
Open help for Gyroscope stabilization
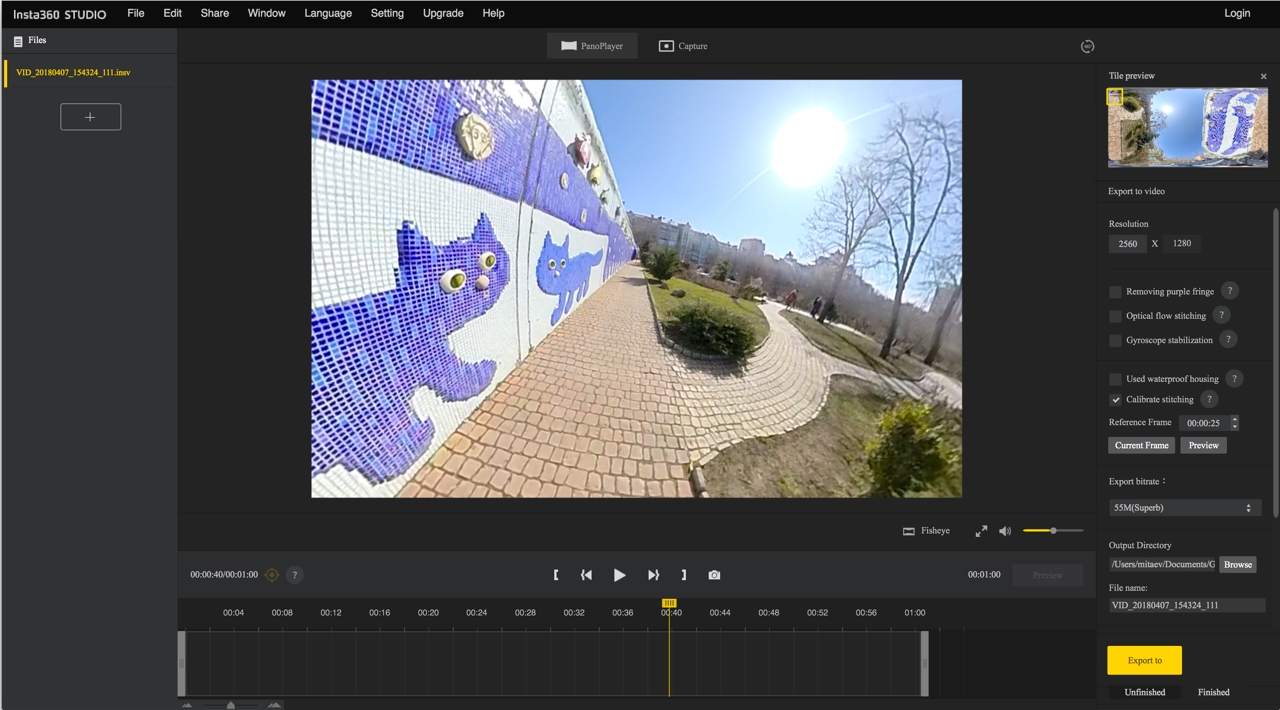1228,339
